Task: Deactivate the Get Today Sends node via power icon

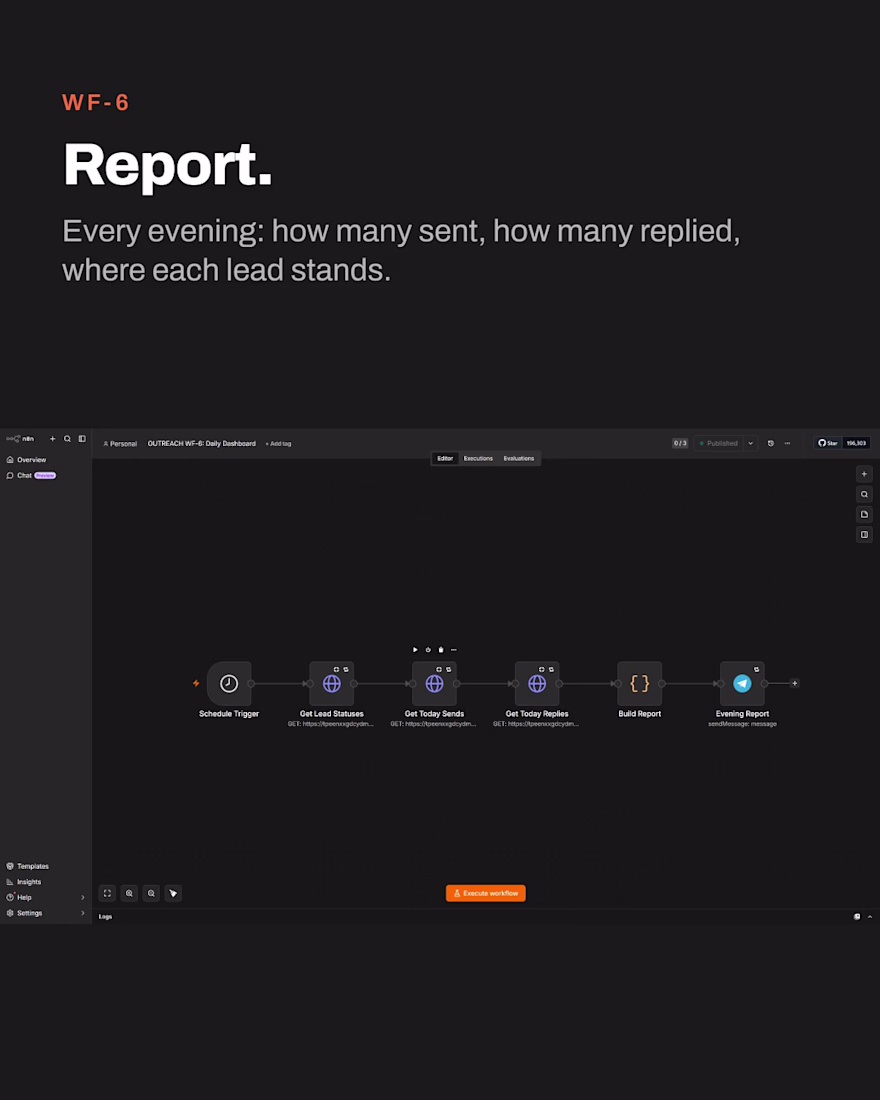Action: pyautogui.click(x=428, y=650)
